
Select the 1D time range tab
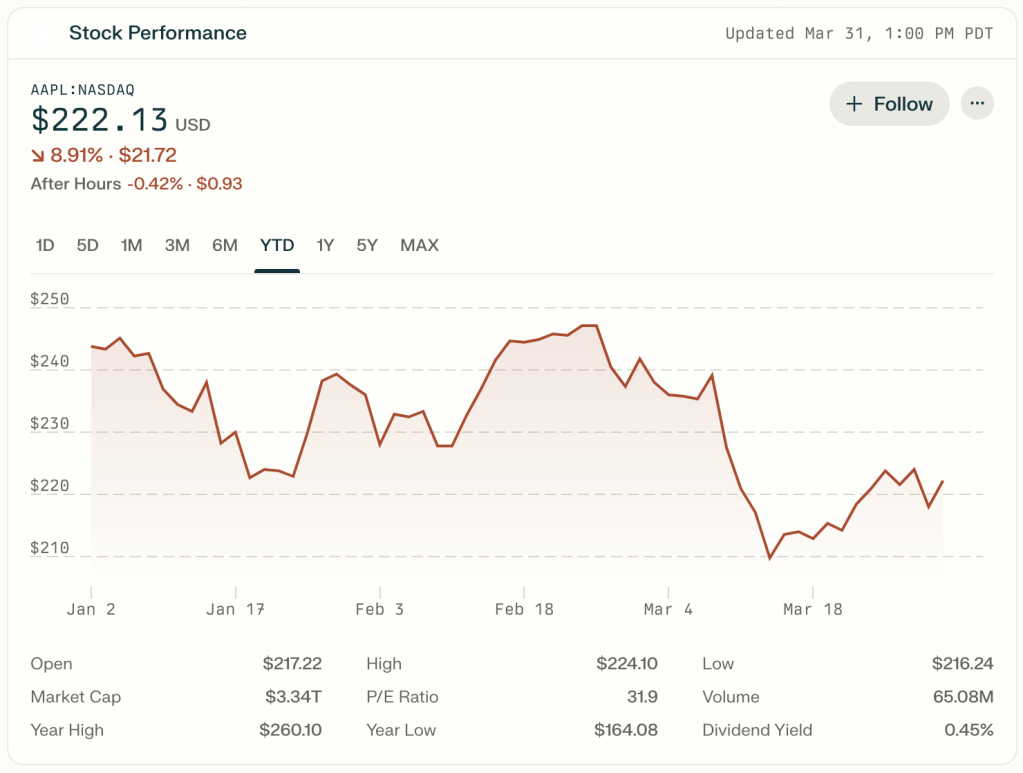pos(45,245)
